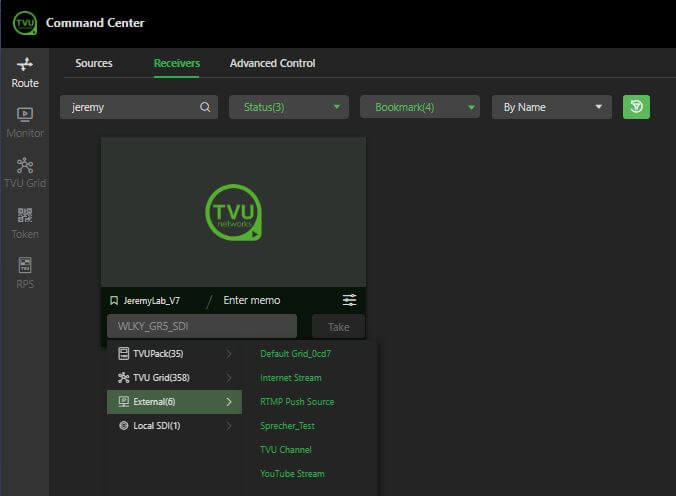Switch to the Sources tab
The width and height of the screenshot is (676, 496).
tap(94, 63)
